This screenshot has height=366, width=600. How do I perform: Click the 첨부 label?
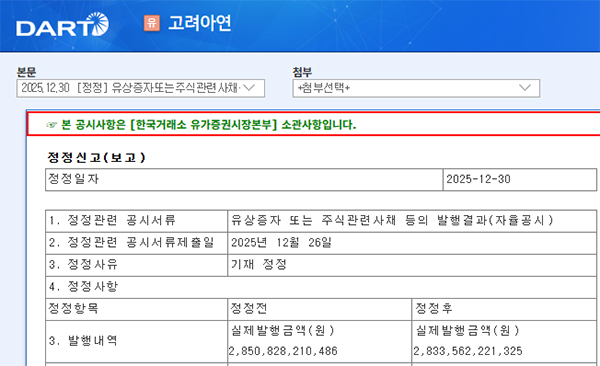[x=302, y=72]
